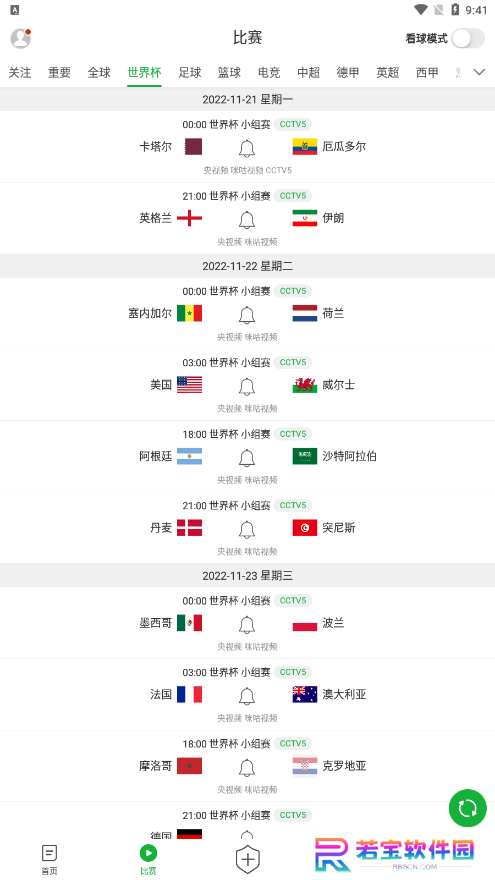Select the 篮球 tab

pos(229,72)
